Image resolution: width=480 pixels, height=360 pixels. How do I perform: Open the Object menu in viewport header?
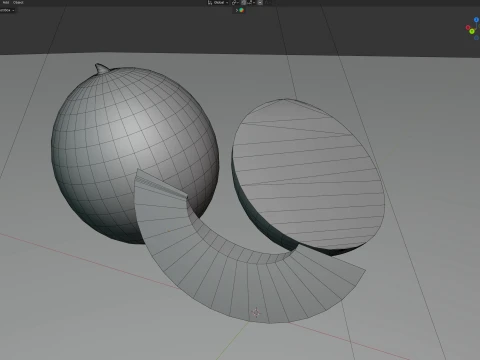pyautogui.click(x=18, y=2)
